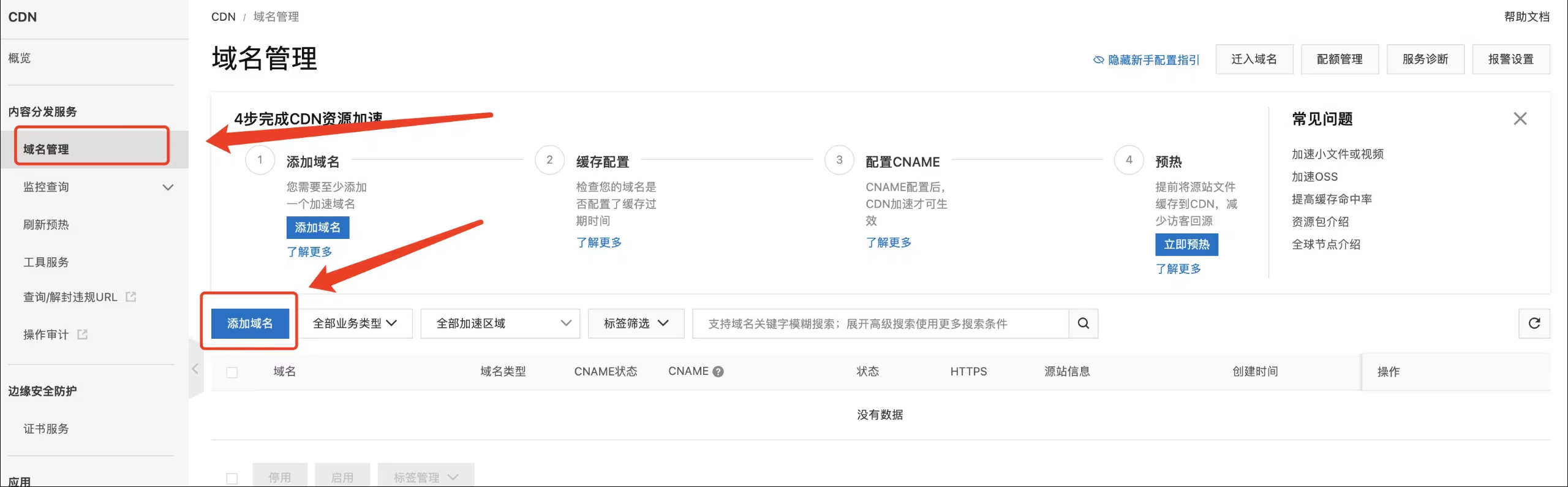
Task: Select 刷新预热 in the sidebar
Action: [x=46, y=225]
